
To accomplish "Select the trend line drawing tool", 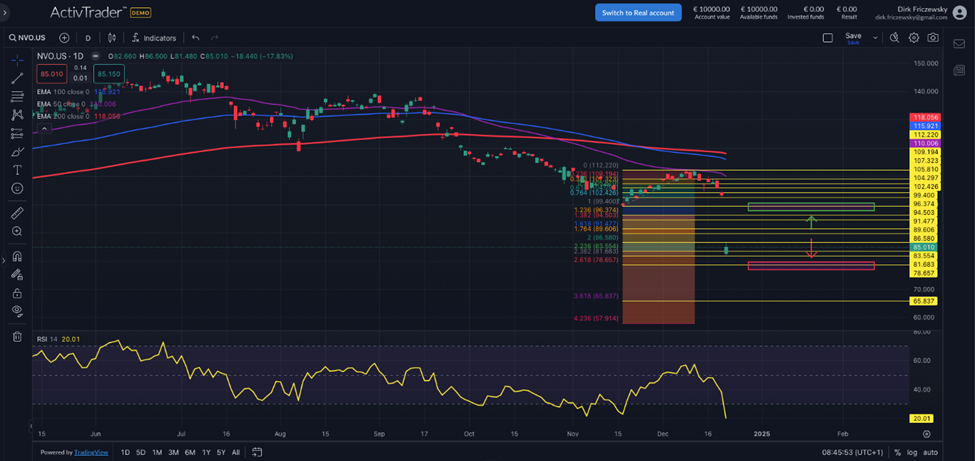I will coord(17,78).
